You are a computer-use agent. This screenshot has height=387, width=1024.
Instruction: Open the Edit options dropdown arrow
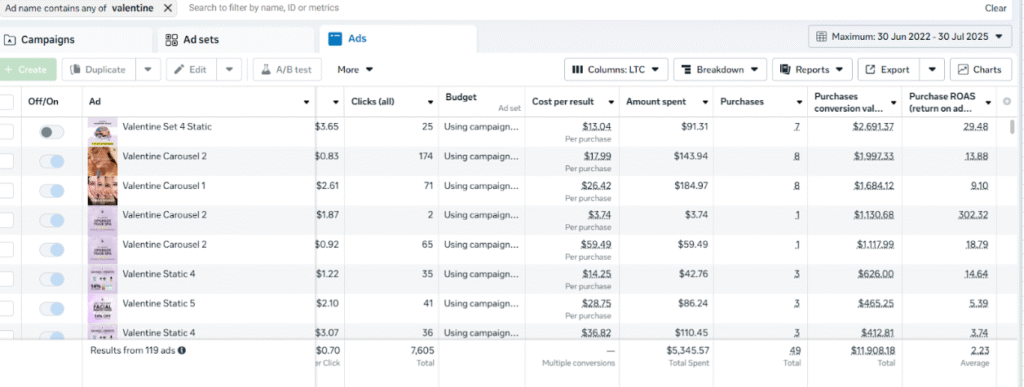229,70
